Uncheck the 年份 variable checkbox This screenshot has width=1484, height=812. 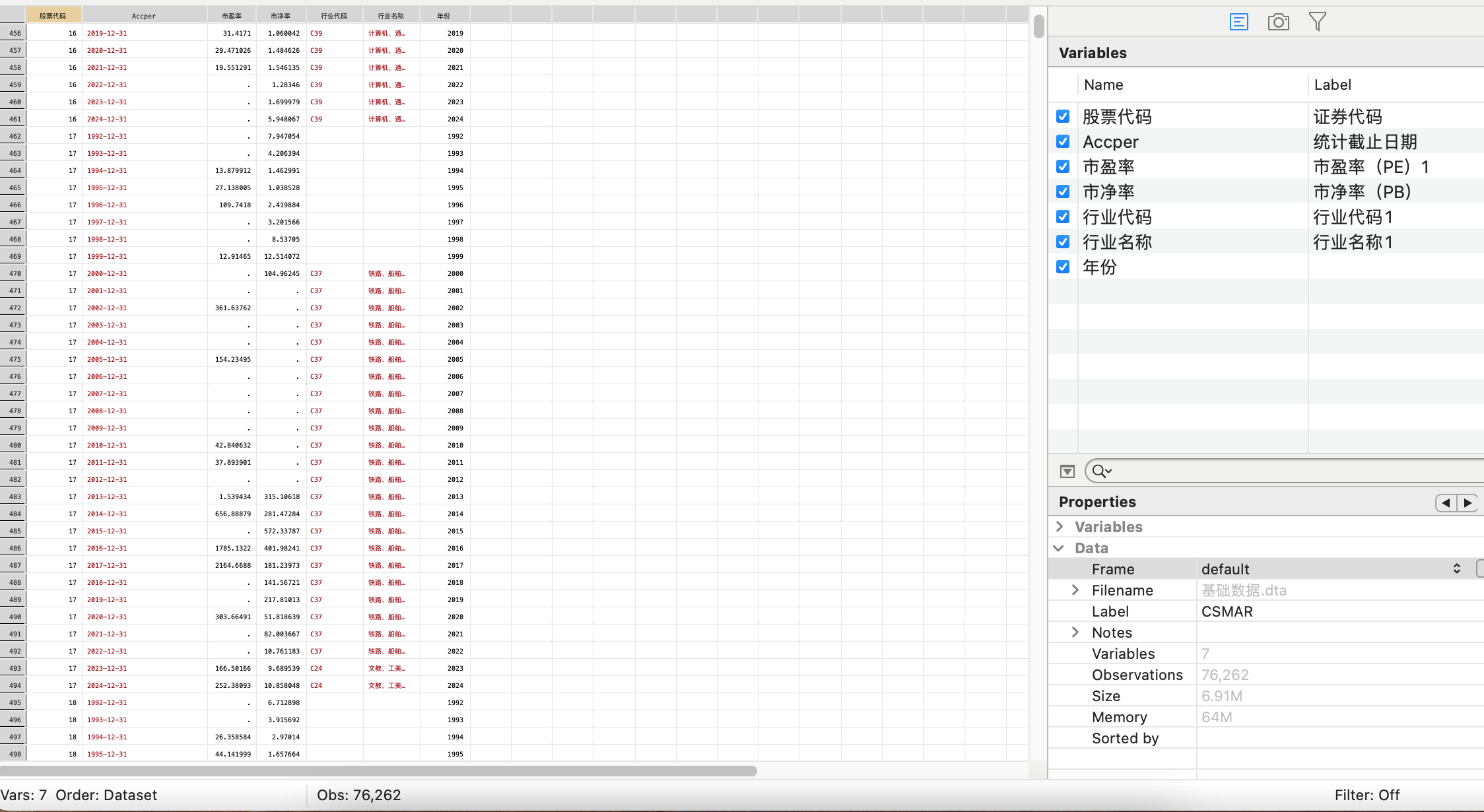1063,267
